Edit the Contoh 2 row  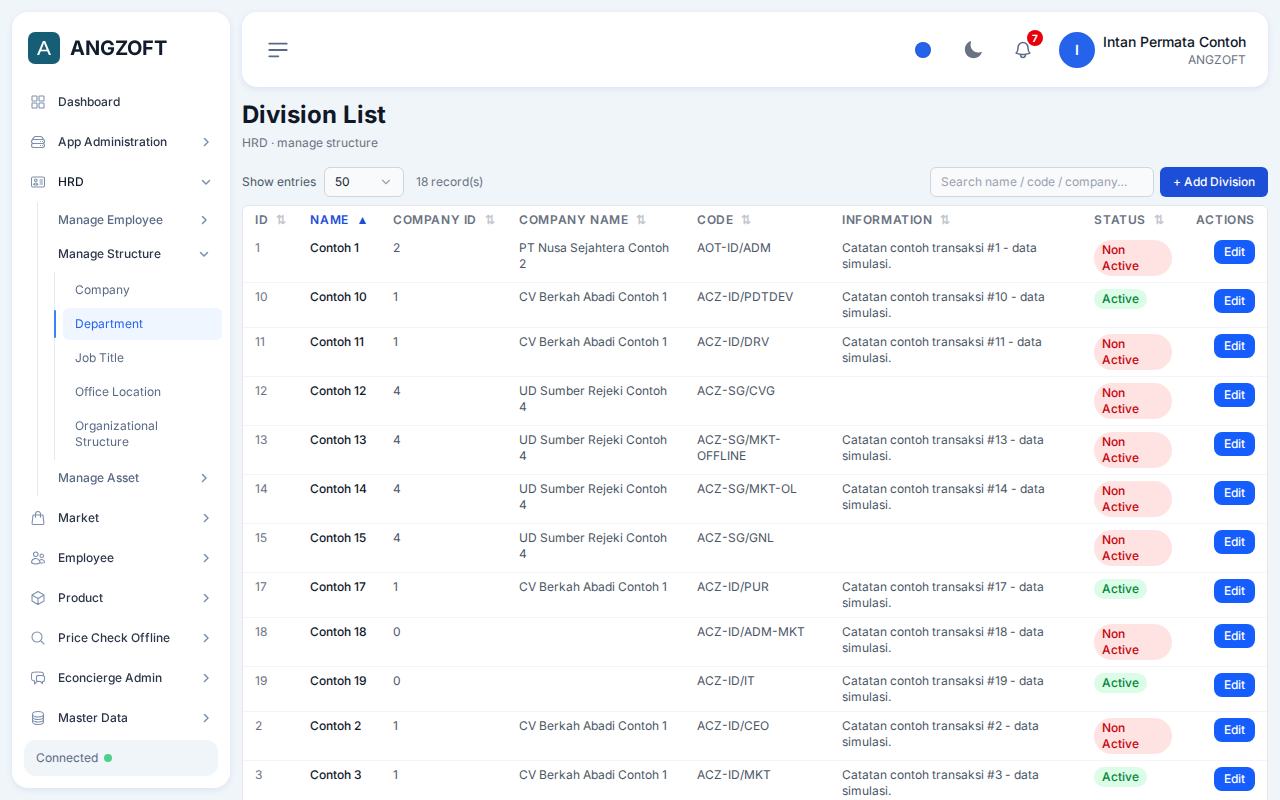1234,730
